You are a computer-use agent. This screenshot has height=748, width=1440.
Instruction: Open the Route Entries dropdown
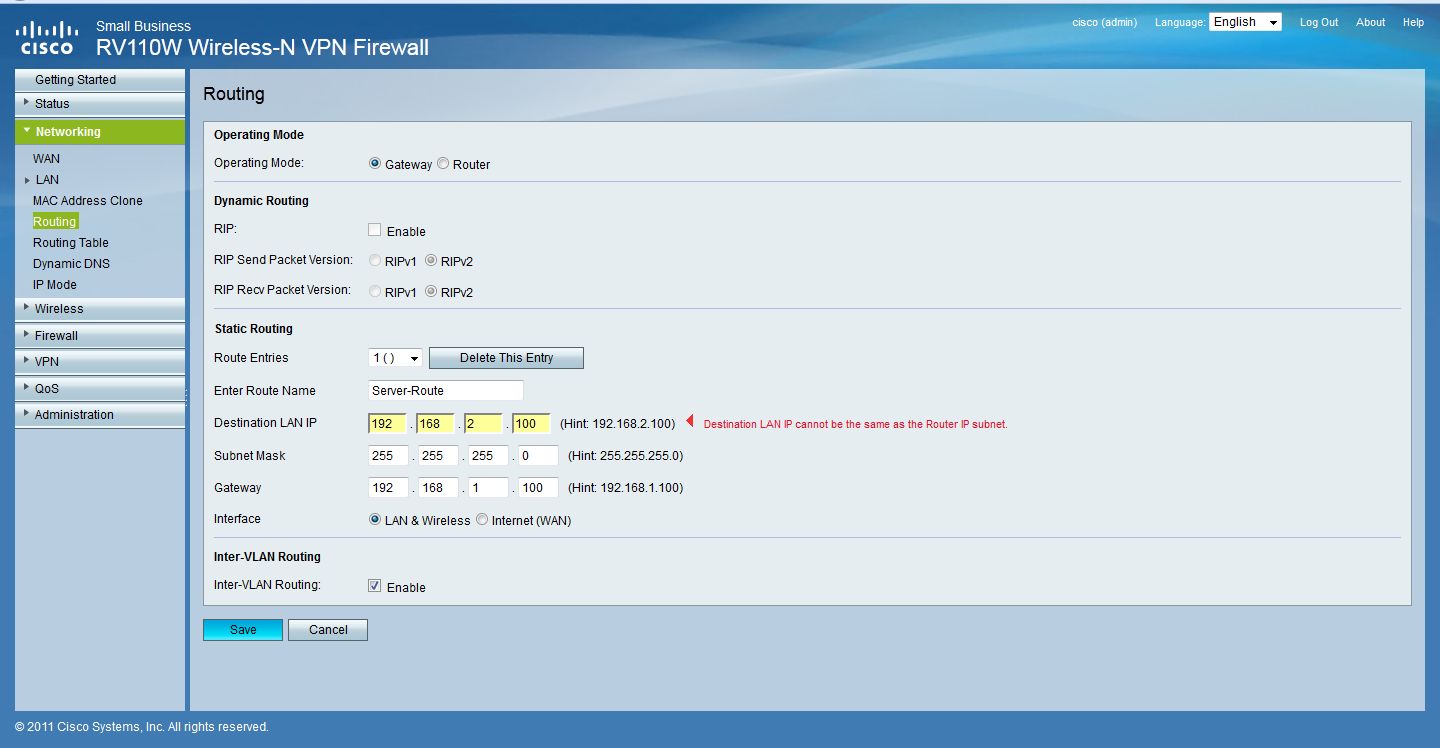[x=396, y=358]
